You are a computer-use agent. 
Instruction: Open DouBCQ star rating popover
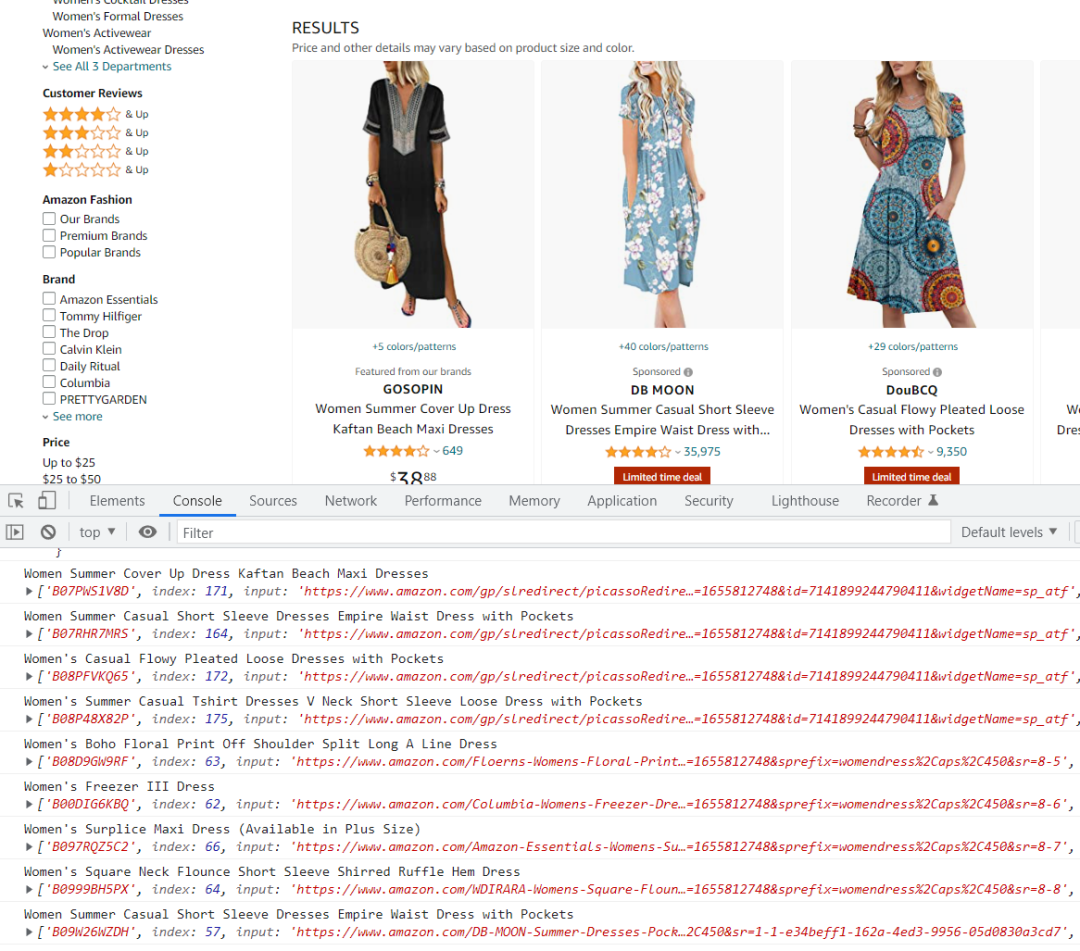pyautogui.click(x=895, y=452)
